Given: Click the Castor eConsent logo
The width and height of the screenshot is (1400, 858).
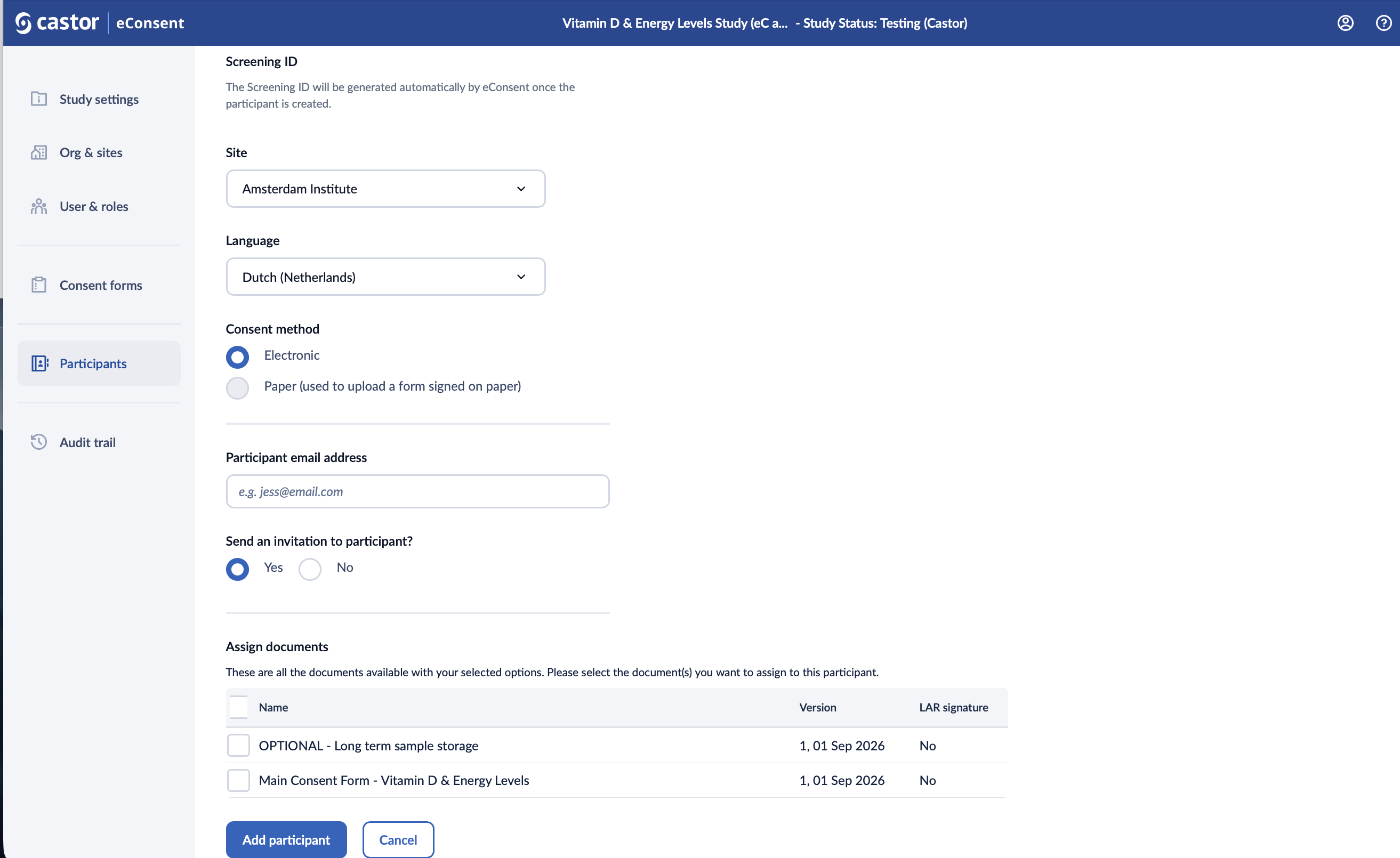Looking at the screenshot, I should point(100,23).
